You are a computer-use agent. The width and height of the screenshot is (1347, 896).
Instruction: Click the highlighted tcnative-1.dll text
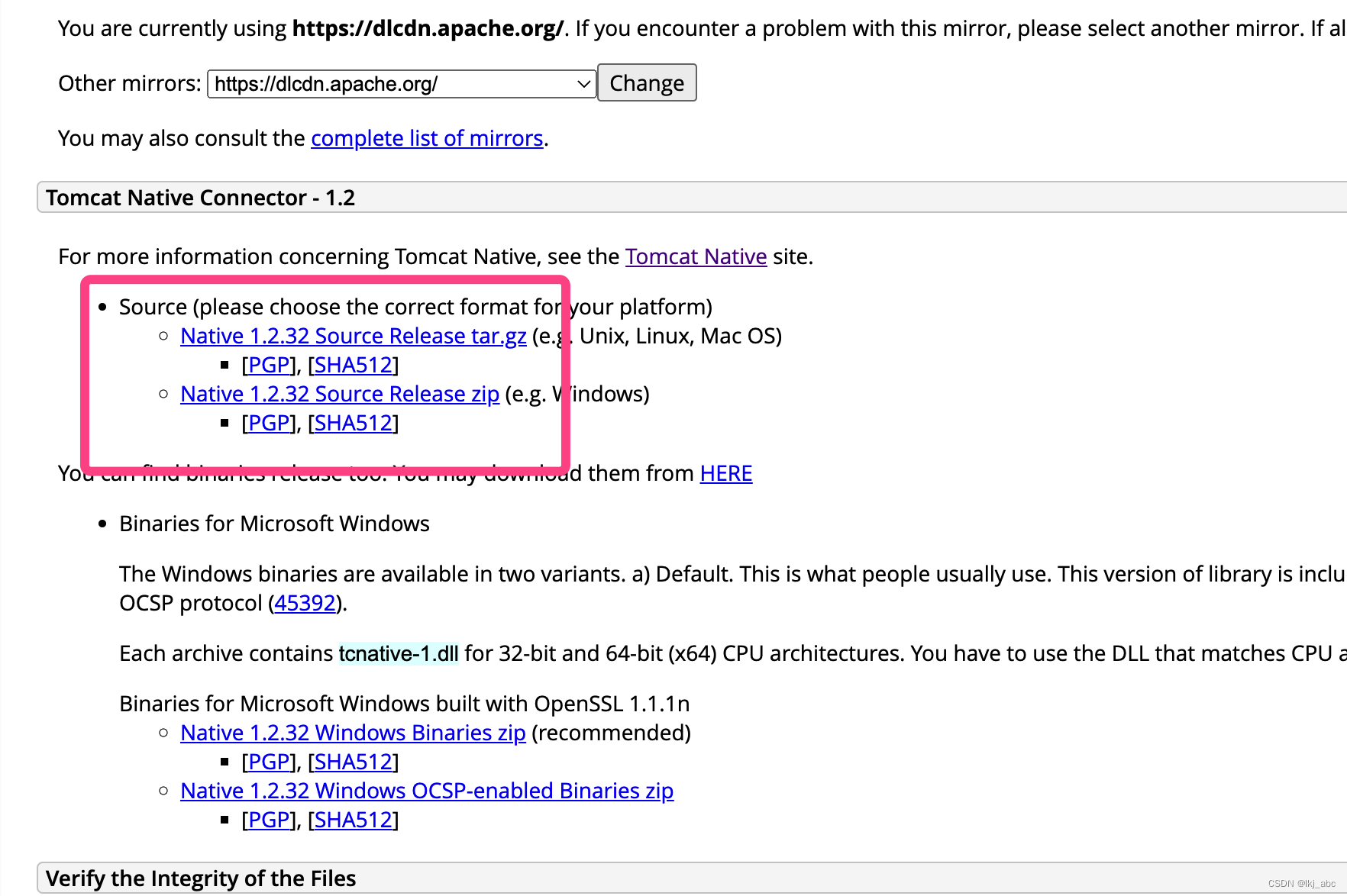[x=399, y=653]
